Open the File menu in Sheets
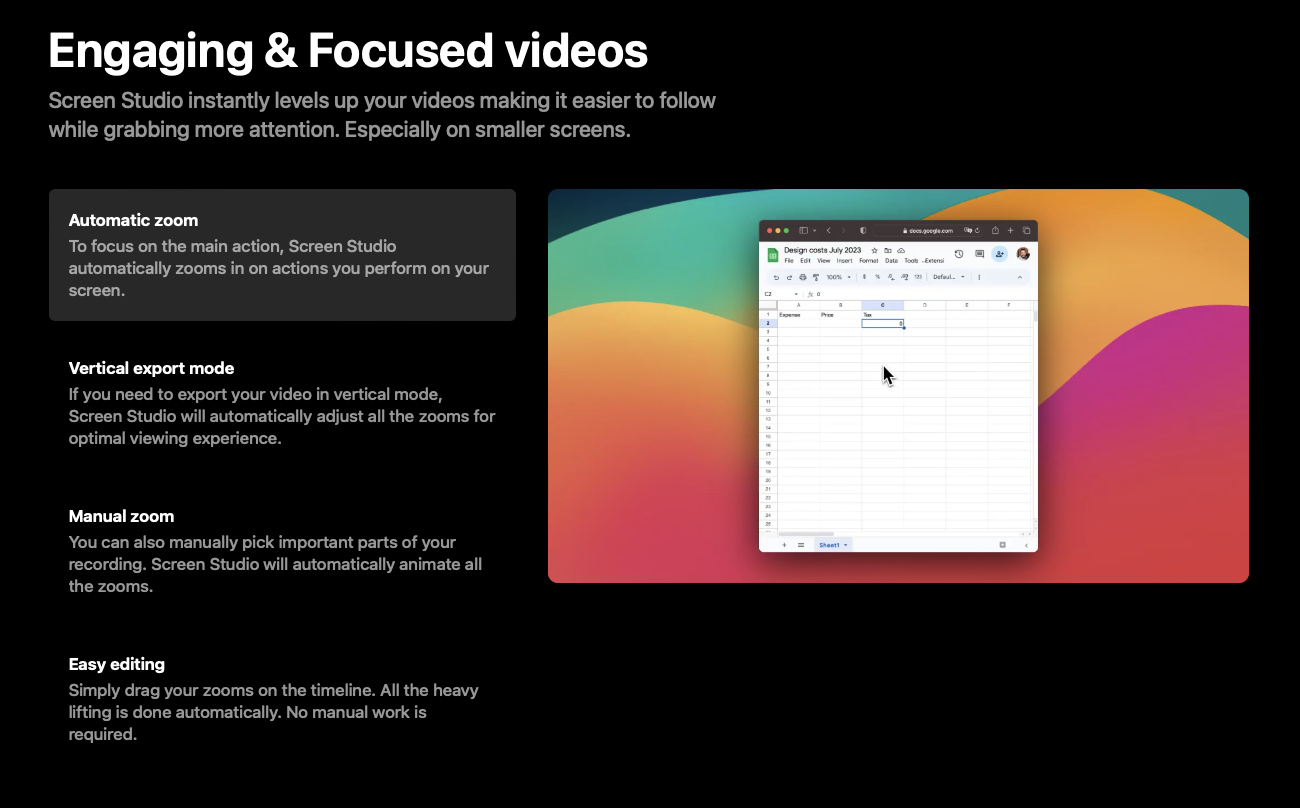This screenshot has width=1300, height=808. (789, 261)
